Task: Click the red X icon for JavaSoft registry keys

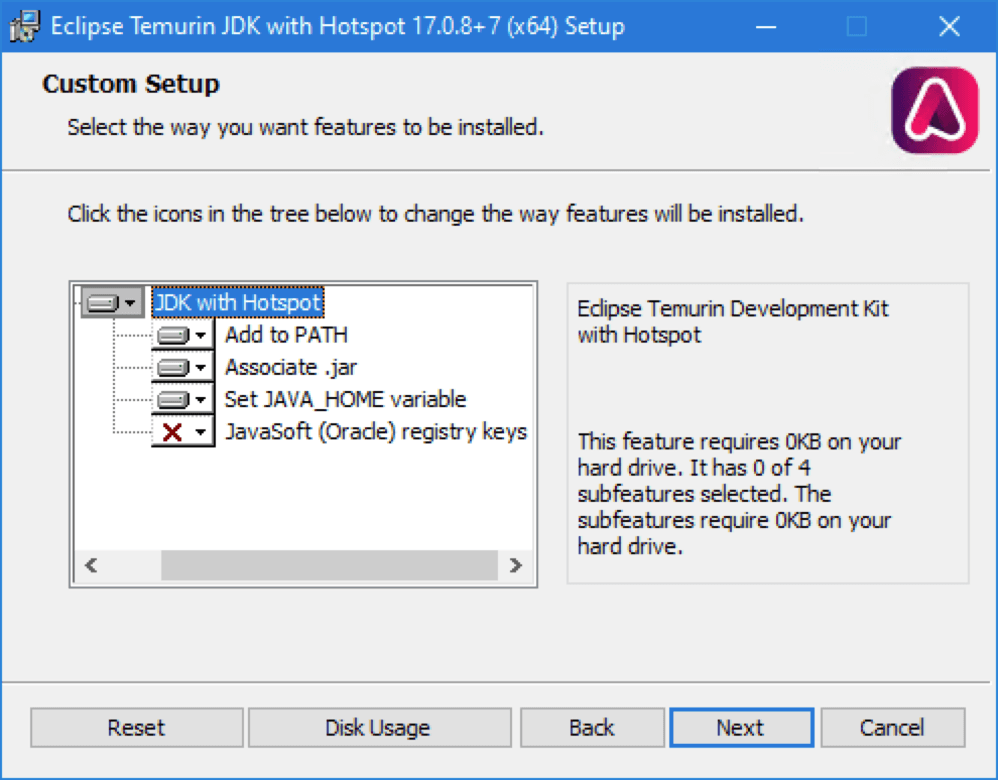Action: click(x=172, y=432)
